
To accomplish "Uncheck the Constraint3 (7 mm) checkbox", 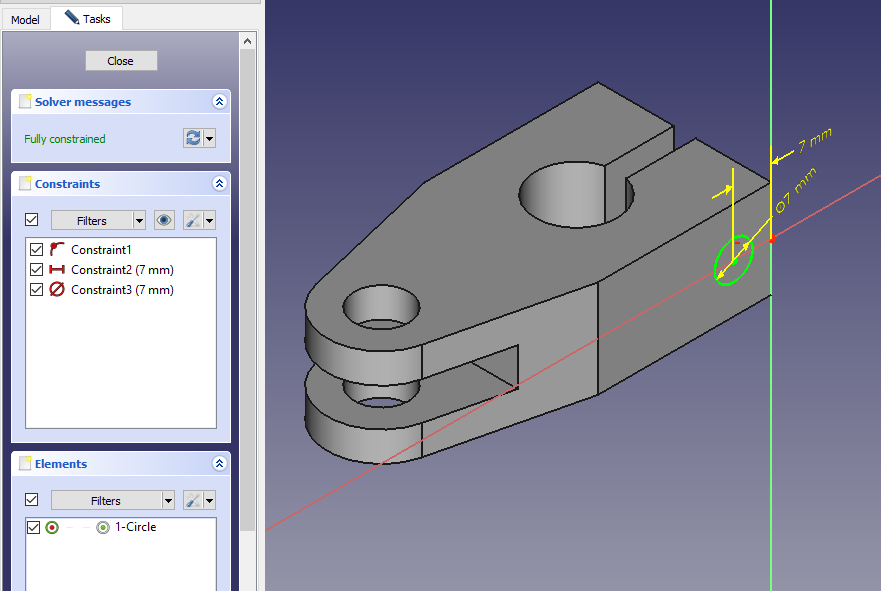I will 37,290.
